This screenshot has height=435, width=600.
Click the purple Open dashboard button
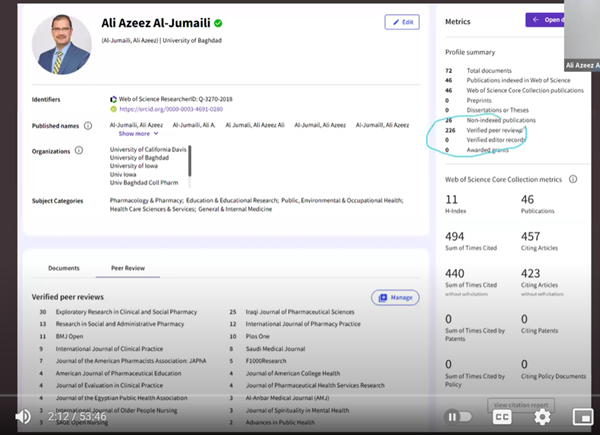click(545, 20)
